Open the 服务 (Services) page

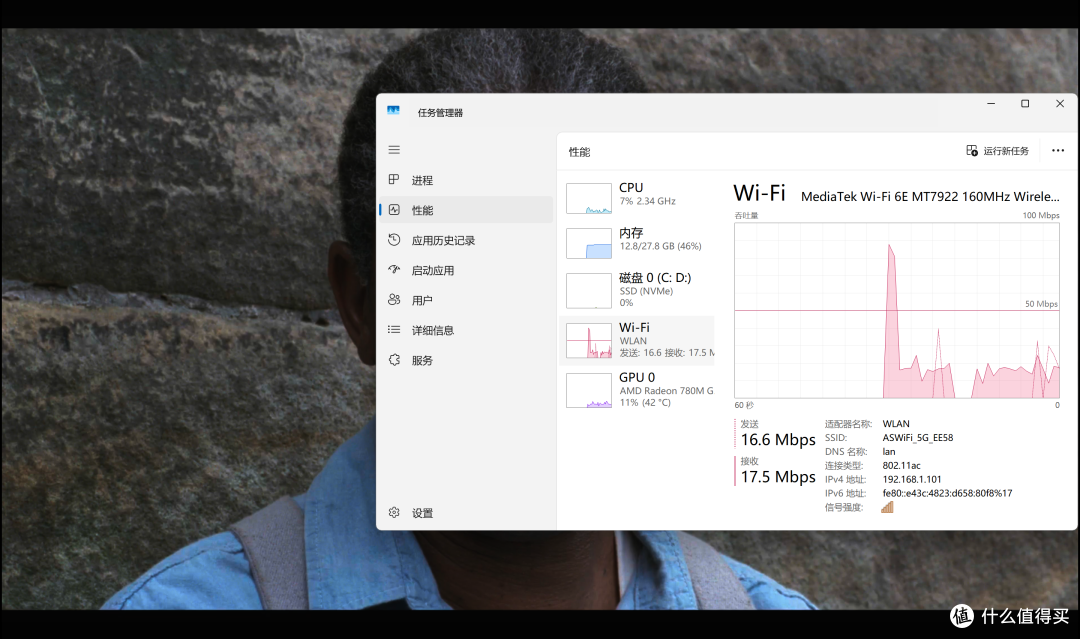point(466,360)
